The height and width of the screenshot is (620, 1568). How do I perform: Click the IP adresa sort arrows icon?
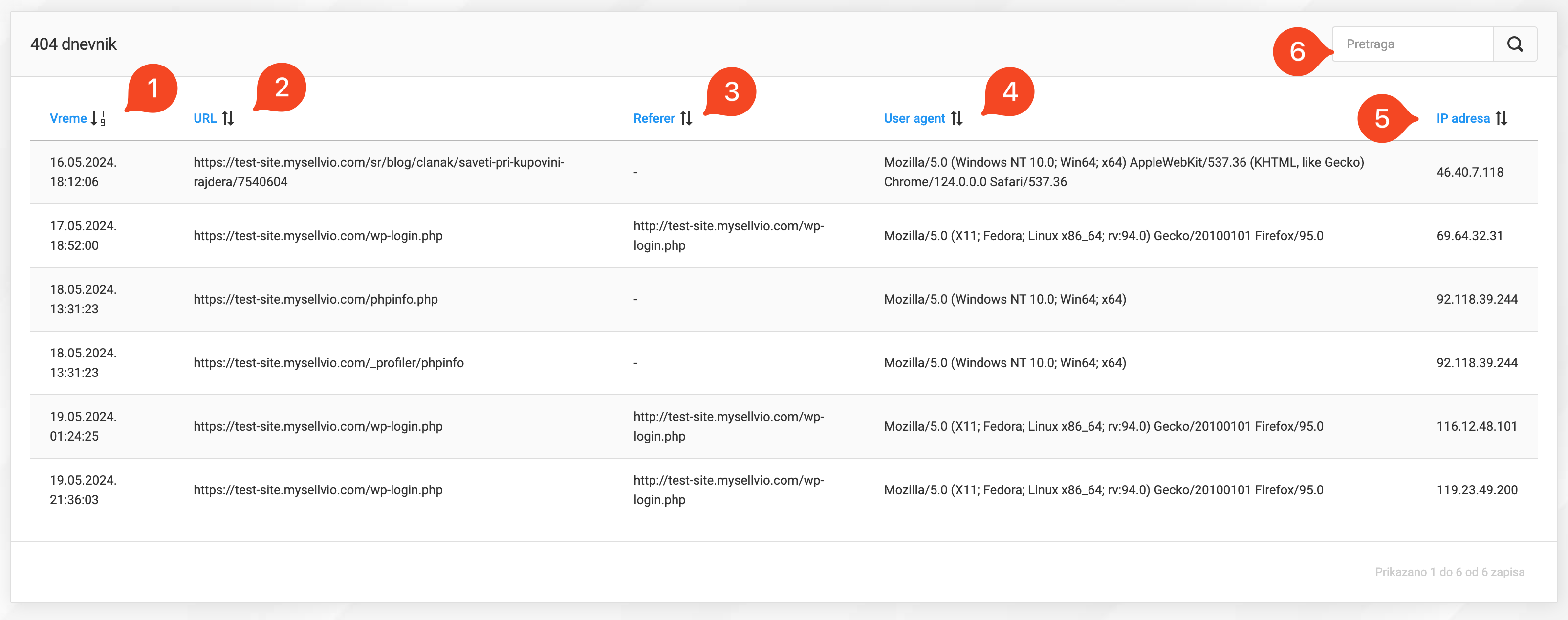[x=1501, y=118]
